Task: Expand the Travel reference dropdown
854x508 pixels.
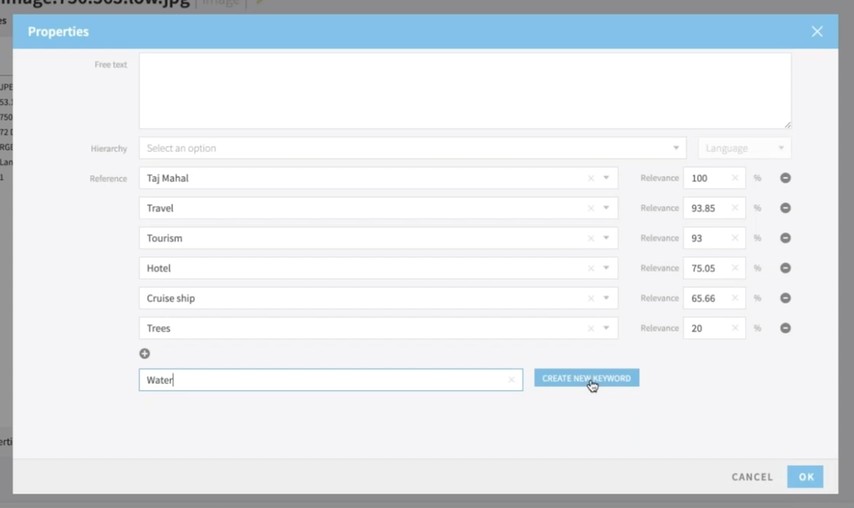Action: [x=606, y=208]
